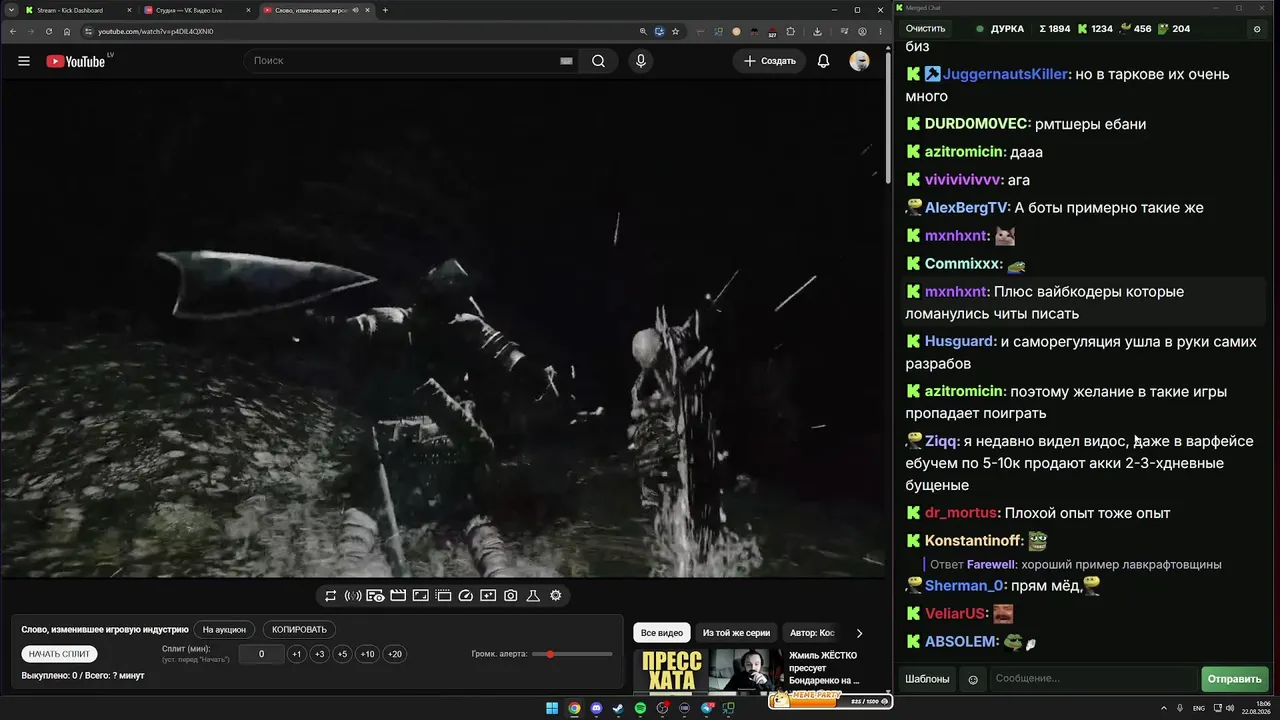1280x720 pixels.
Task: Add 5 minutes to the split
Action: coord(342,654)
